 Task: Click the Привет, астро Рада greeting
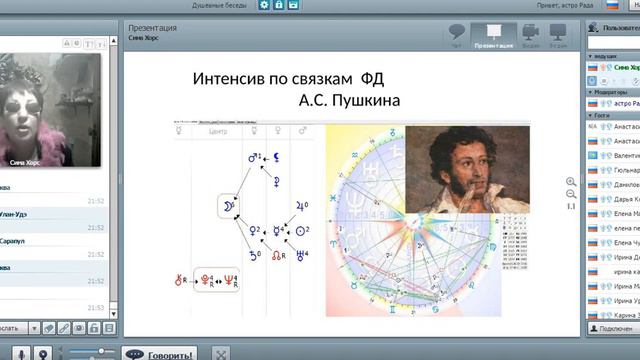pos(564,5)
